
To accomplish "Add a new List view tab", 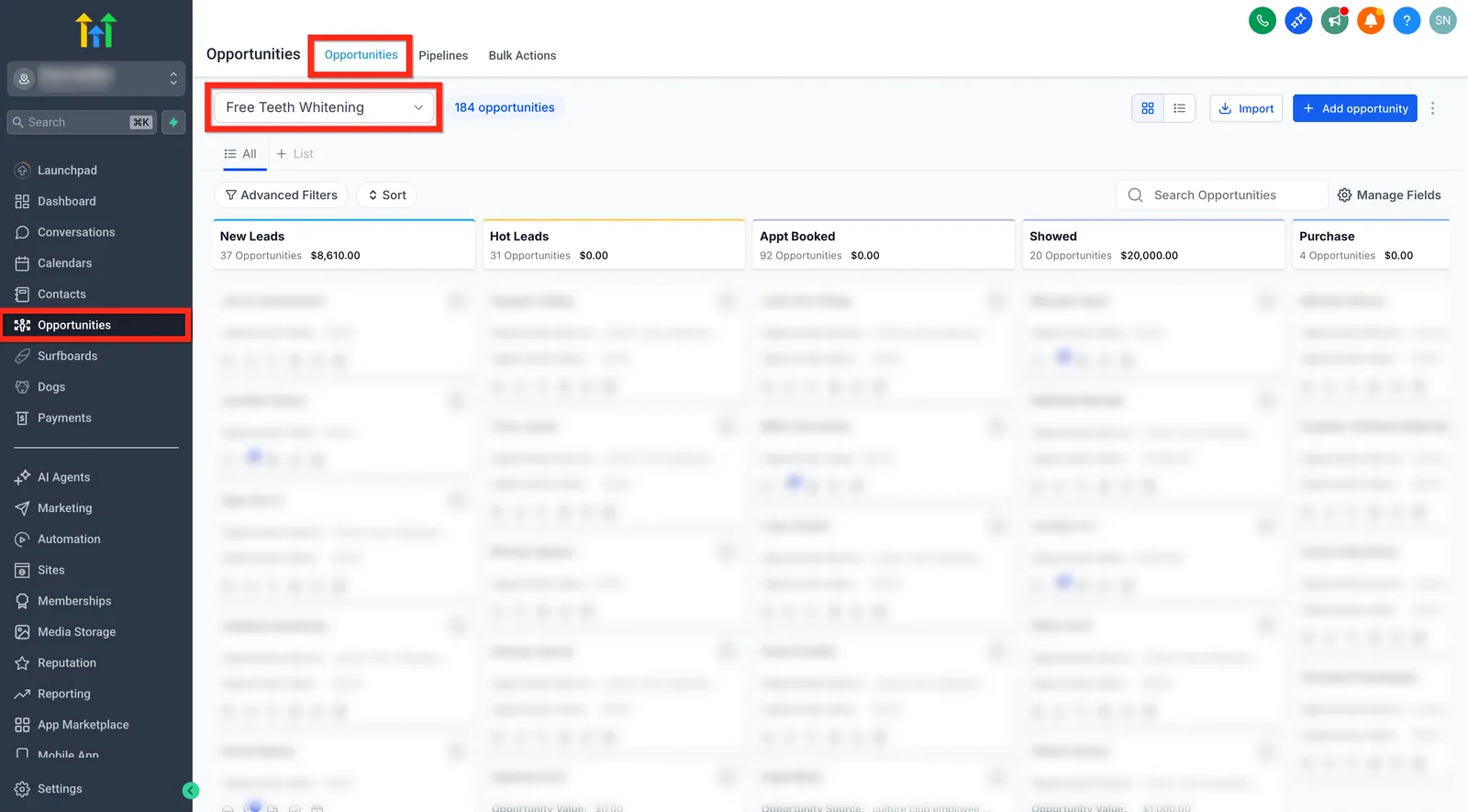I will (x=295, y=153).
